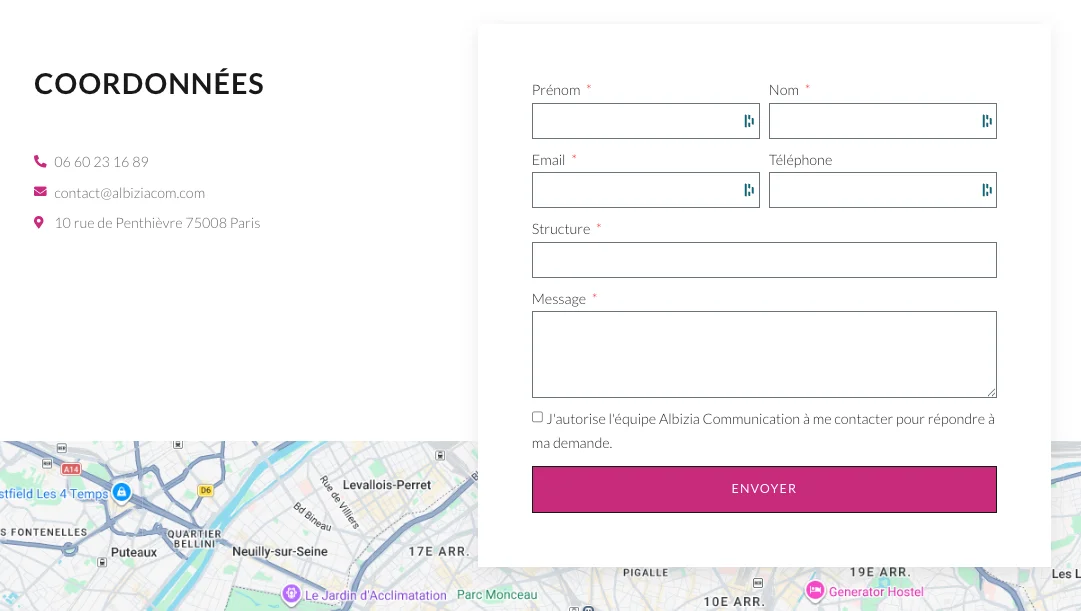Click the phone icon beside 06 60 23 16 89
Screen dimensions: 1081x611
point(40,161)
